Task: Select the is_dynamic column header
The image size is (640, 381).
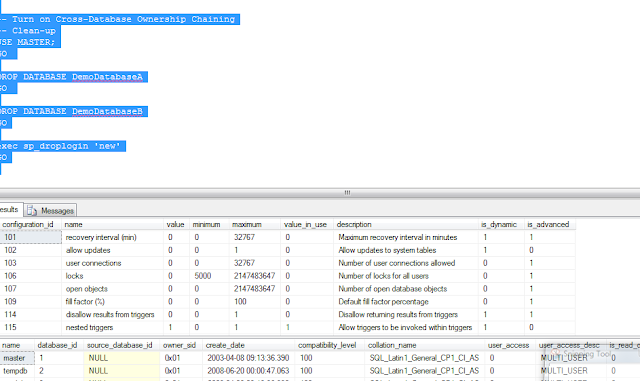Action: 501,225
